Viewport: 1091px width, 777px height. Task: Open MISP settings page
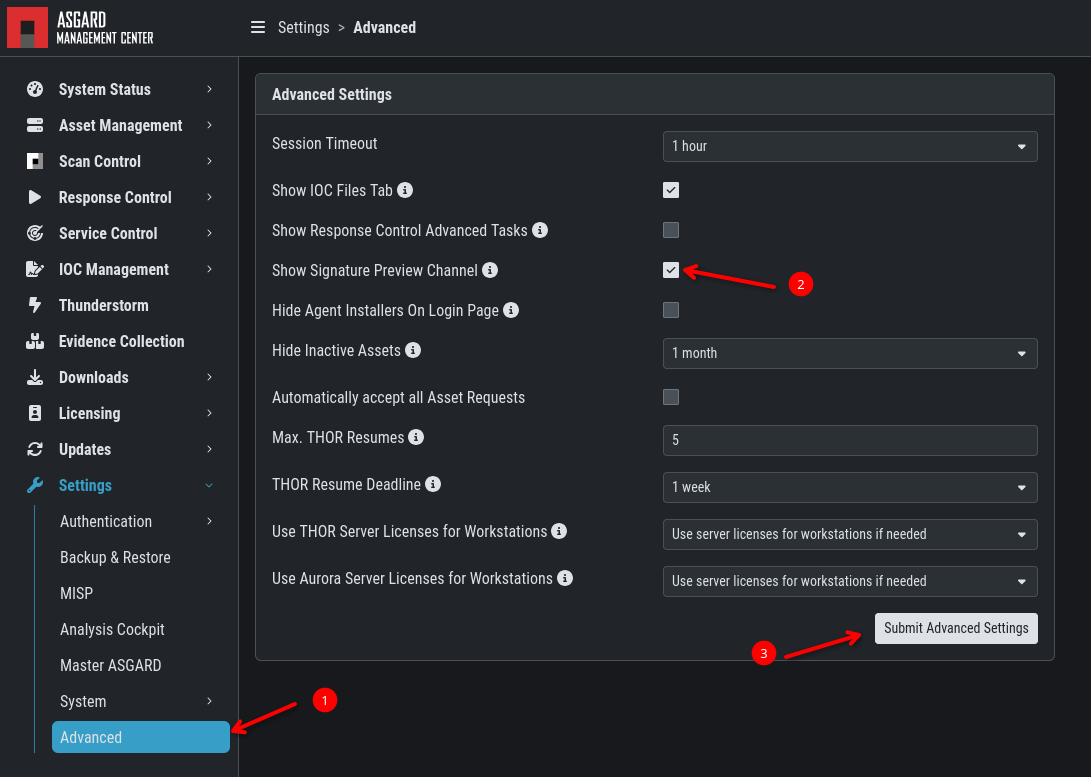pos(77,593)
